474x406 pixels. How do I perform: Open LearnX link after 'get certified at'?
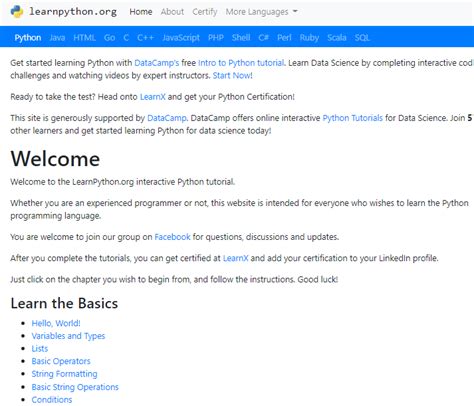(x=236, y=258)
